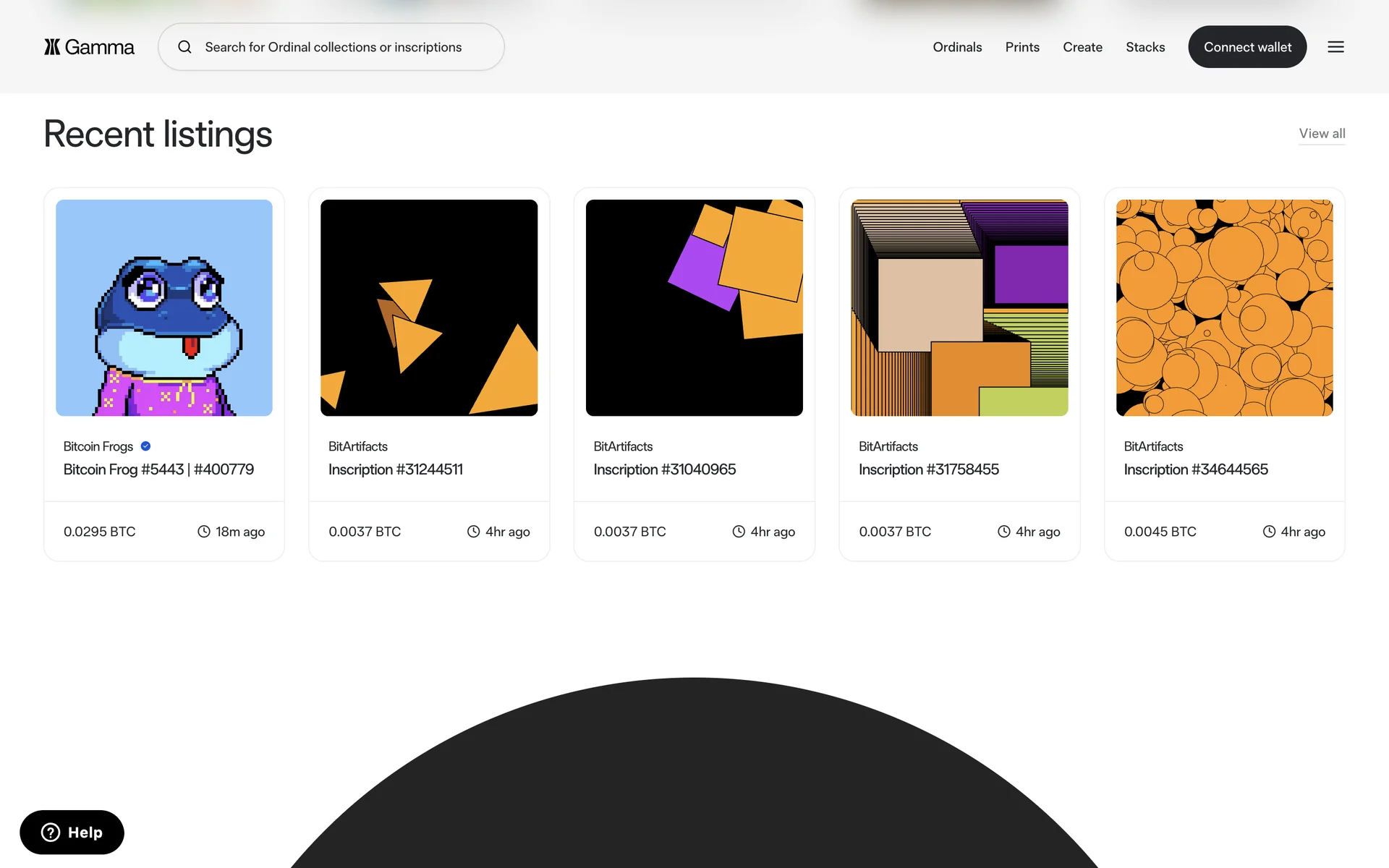Open the orange circles artwork thumbnail
The width and height of the screenshot is (1389, 868).
click(1224, 307)
